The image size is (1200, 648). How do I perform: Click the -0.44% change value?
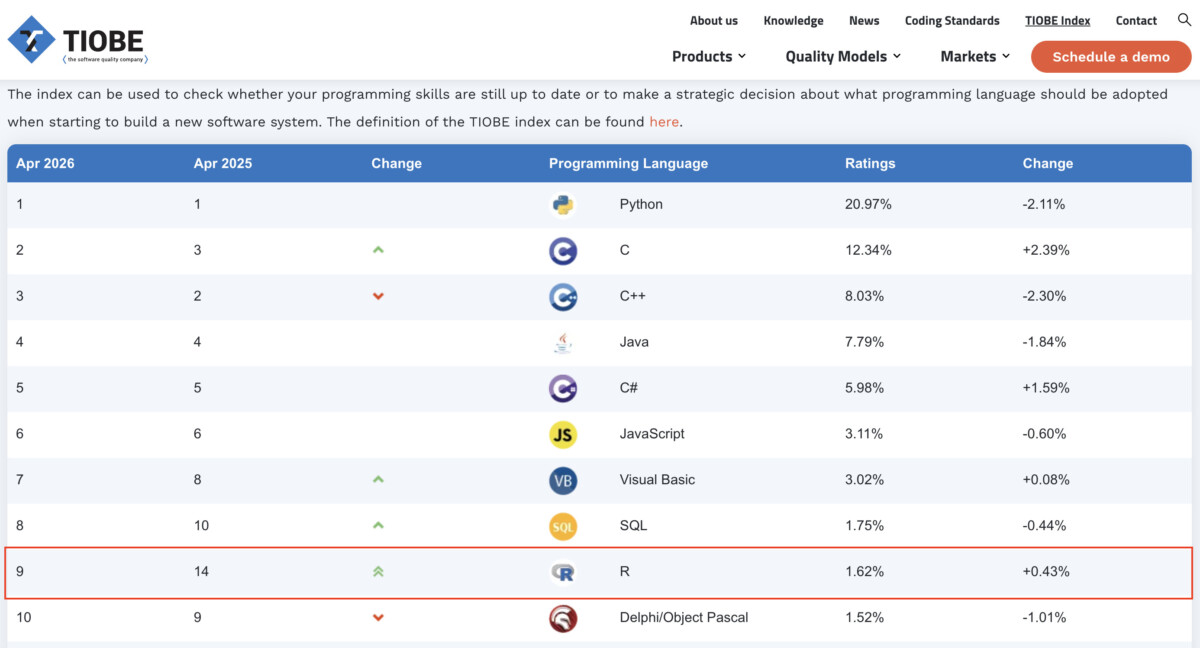1044,526
